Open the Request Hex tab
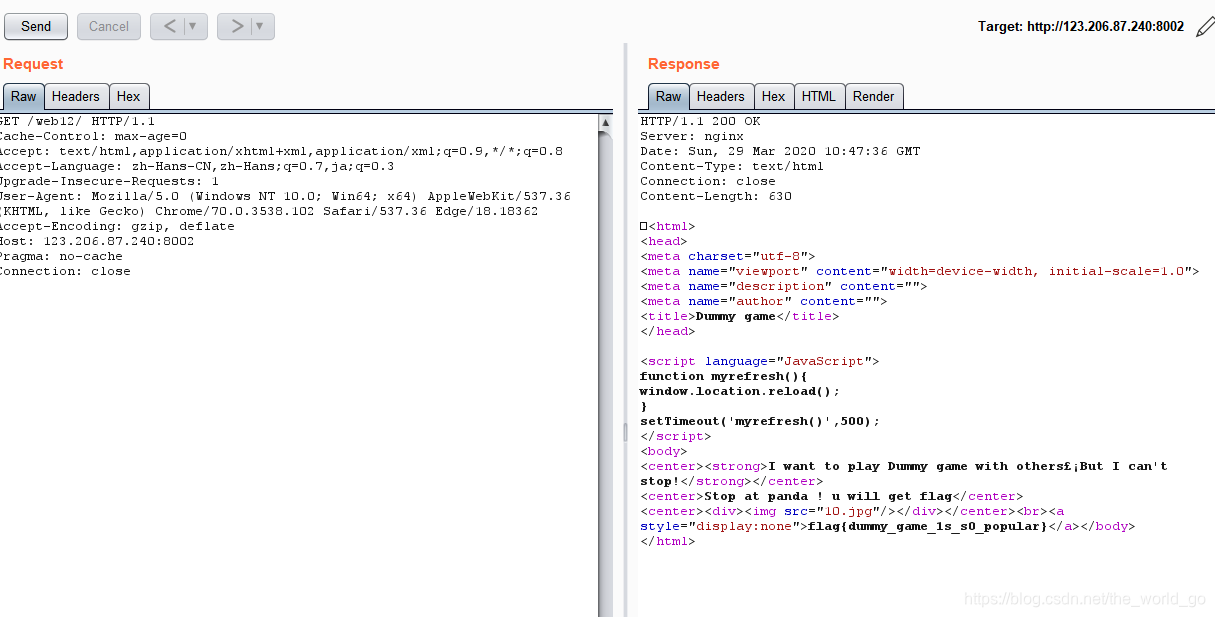 [x=129, y=97]
